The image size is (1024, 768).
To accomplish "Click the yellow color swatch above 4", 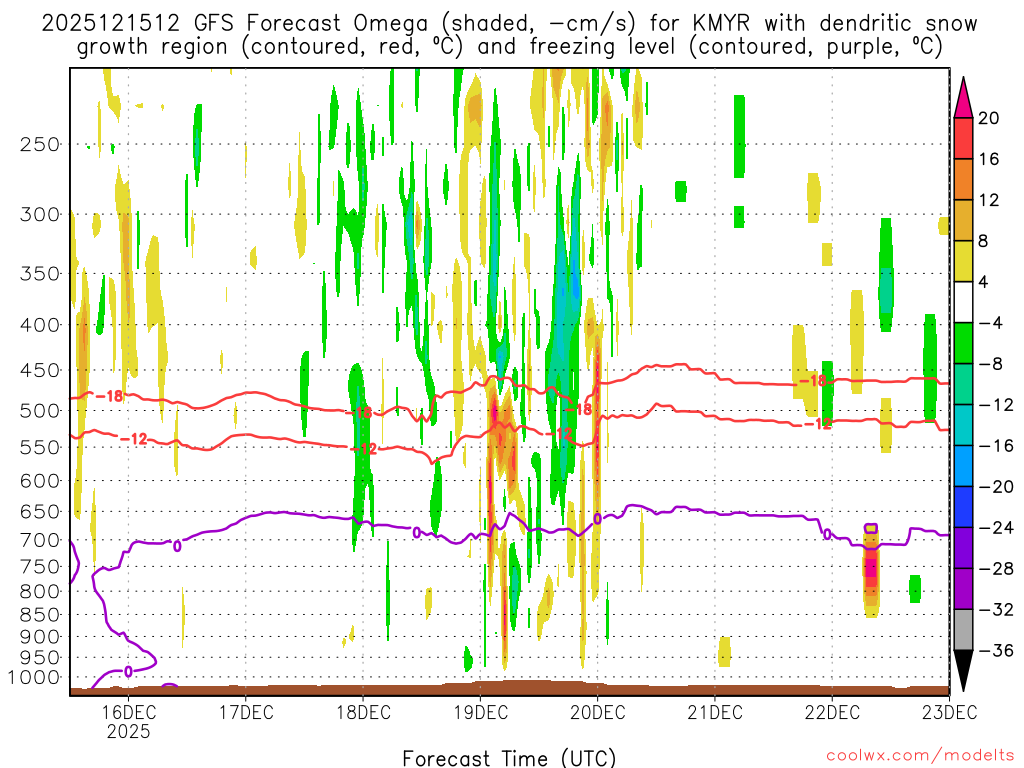I will tap(963, 261).
